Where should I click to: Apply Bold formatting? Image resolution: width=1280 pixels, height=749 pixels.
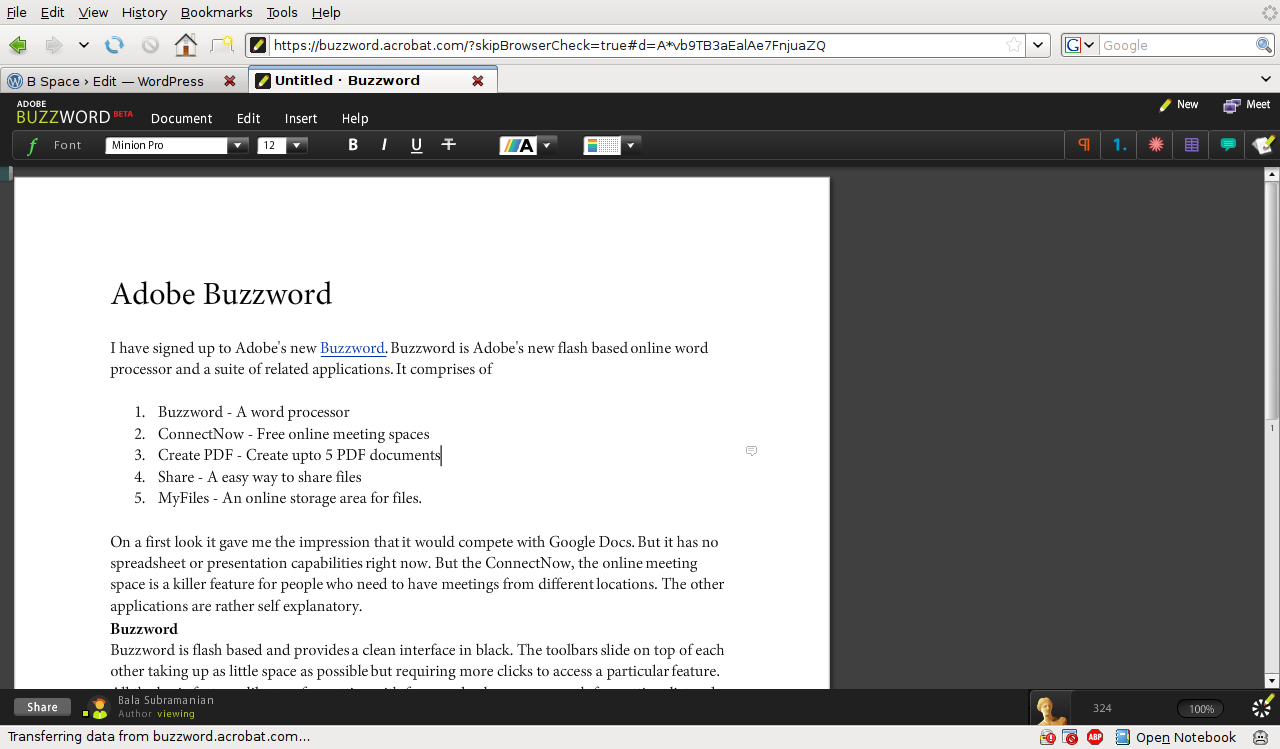pyautogui.click(x=353, y=145)
